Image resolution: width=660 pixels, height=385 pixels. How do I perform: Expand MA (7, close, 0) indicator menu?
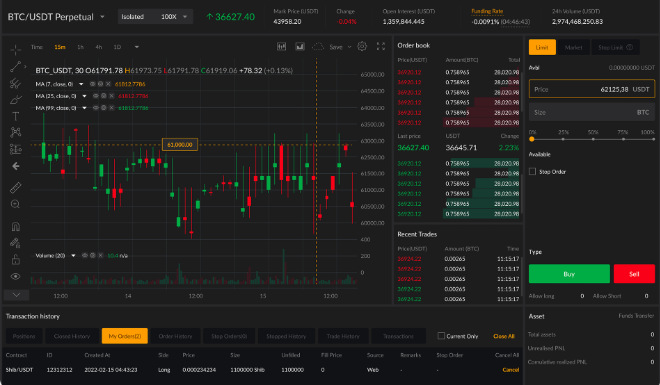(x=81, y=84)
